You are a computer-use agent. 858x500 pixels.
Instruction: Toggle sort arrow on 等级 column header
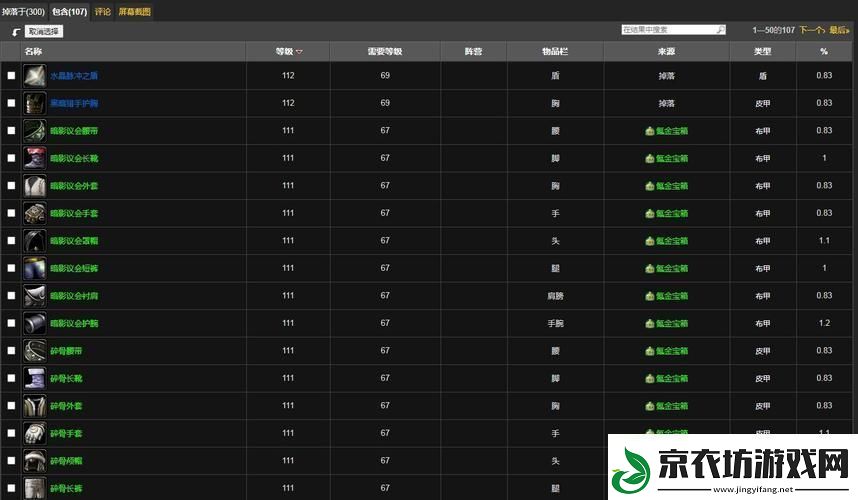299,52
